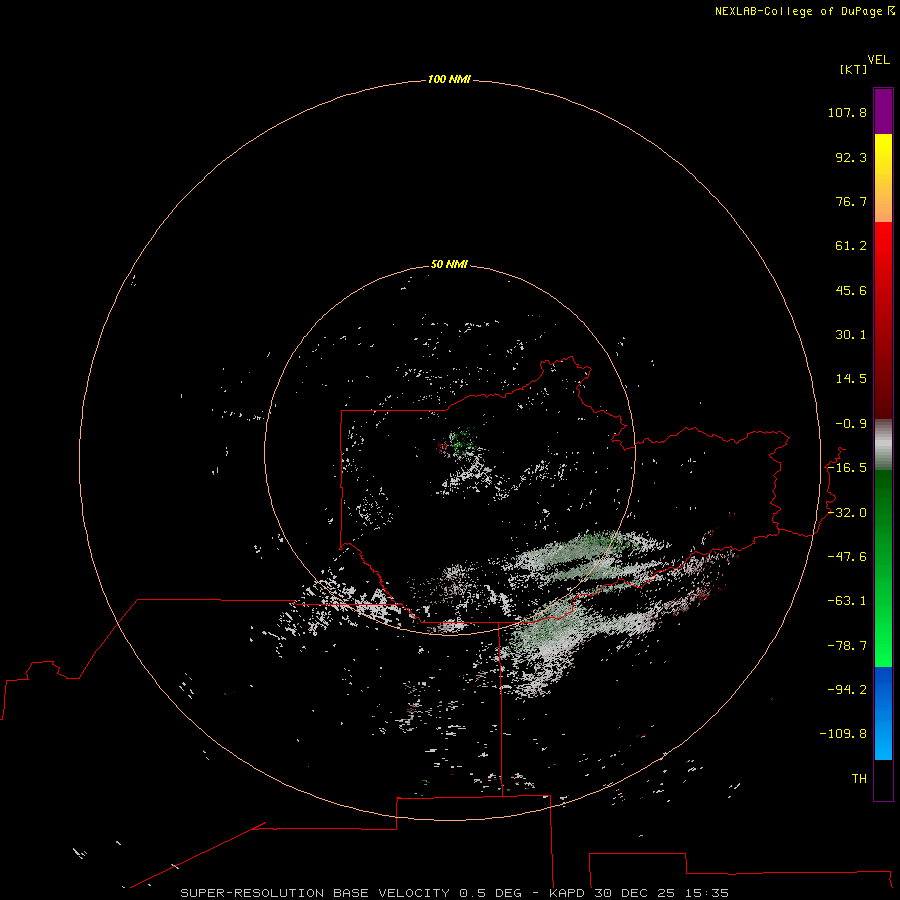
Task: Click the -78.7 velocity scale value
Action: click(x=847, y=646)
